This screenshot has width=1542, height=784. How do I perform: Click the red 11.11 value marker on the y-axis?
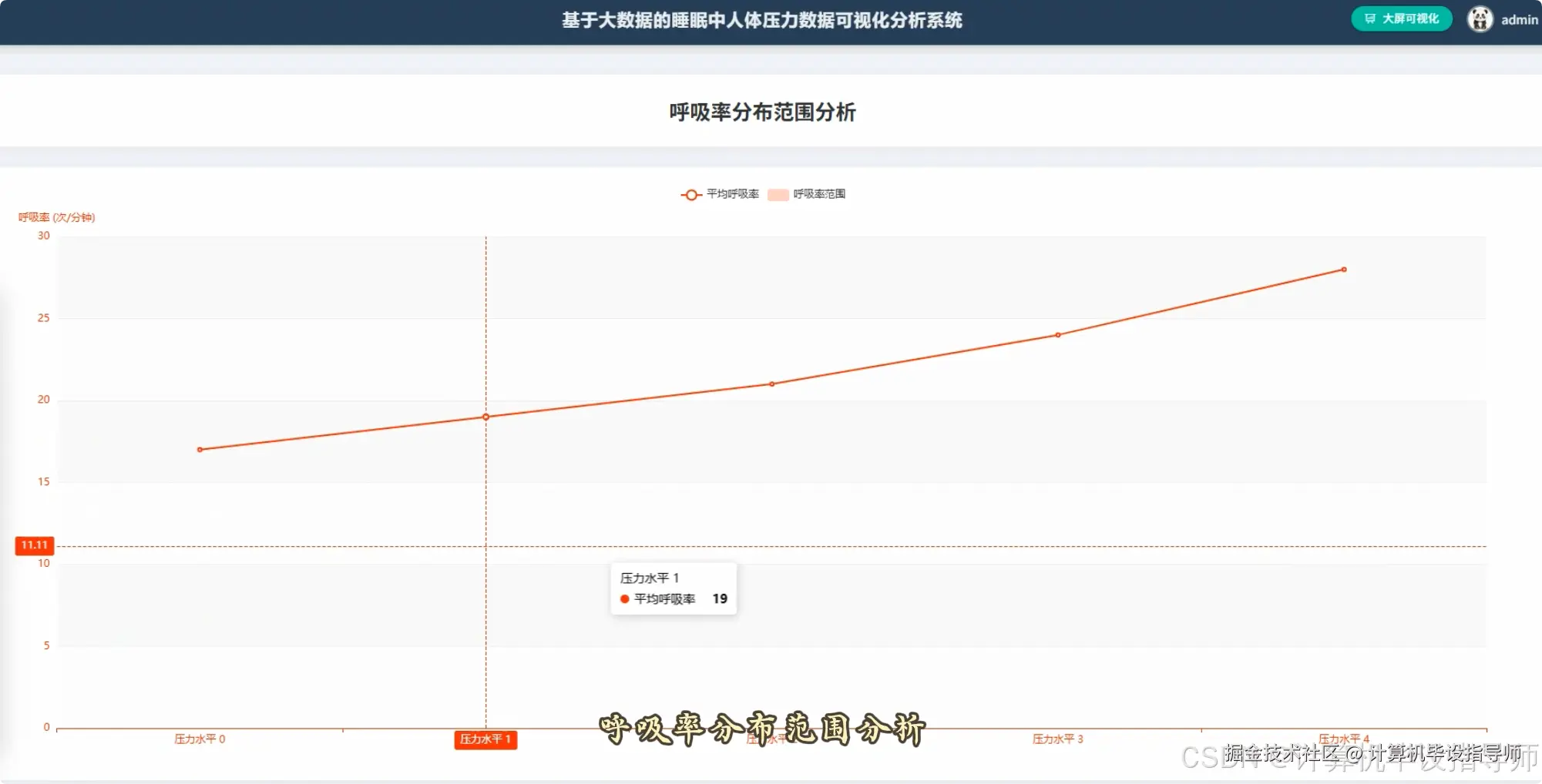coord(34,546)
